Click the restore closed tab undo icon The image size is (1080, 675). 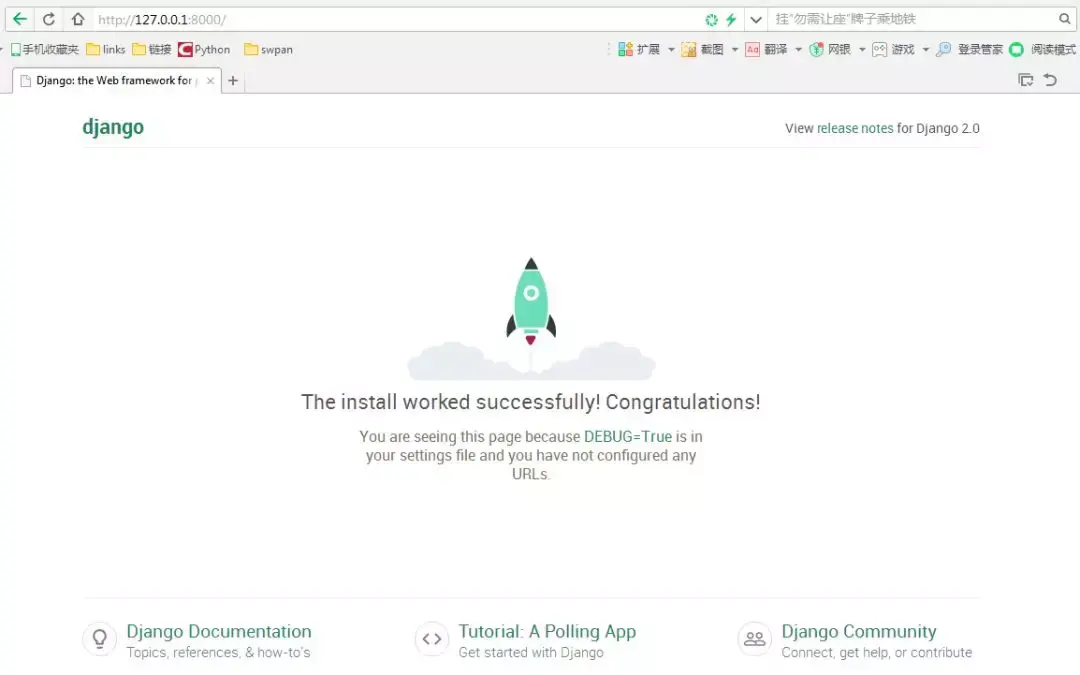click(x=1050, y=80)
